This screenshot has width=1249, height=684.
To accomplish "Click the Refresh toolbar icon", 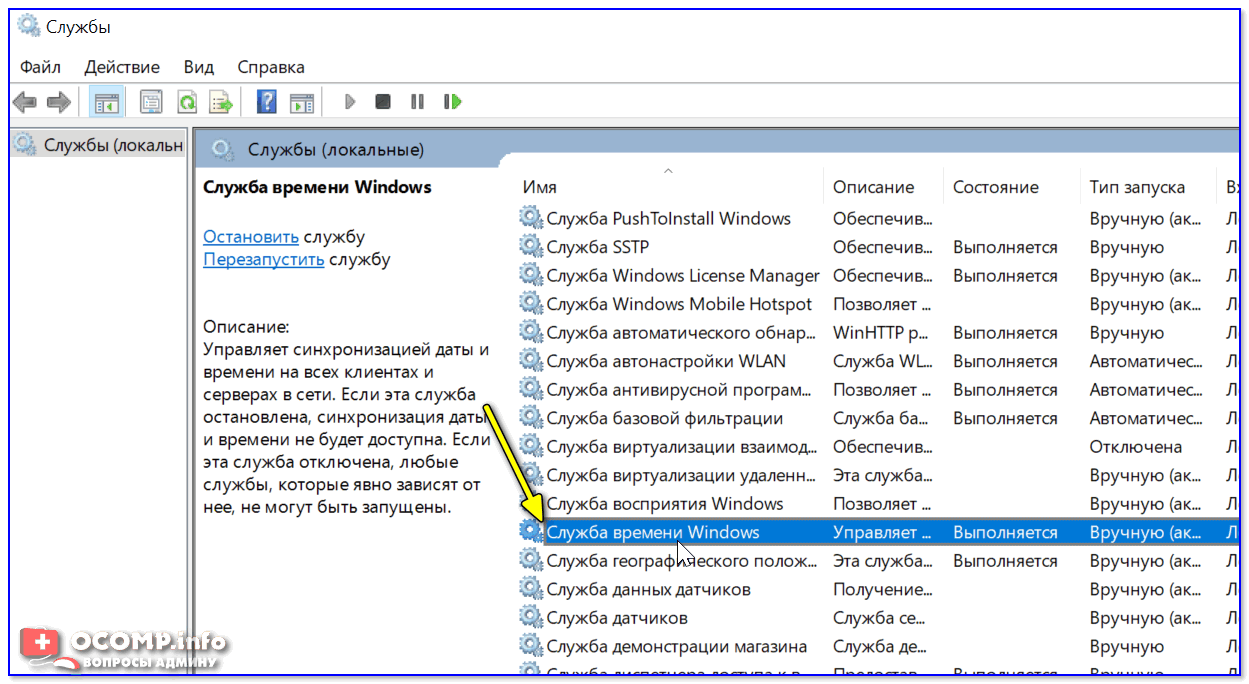I will click(186, 102).
